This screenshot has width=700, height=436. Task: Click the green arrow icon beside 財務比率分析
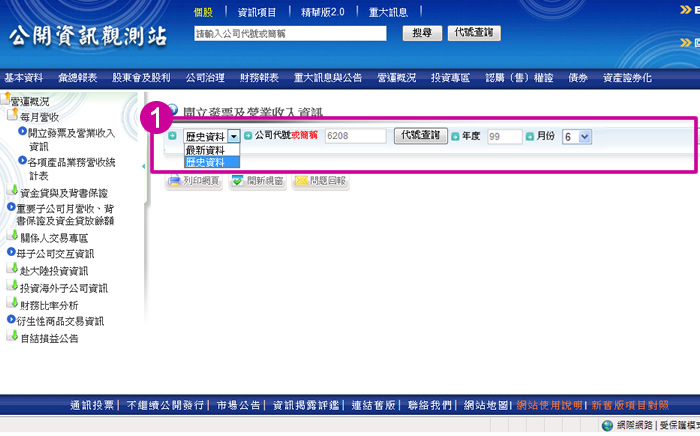[12, 303]
